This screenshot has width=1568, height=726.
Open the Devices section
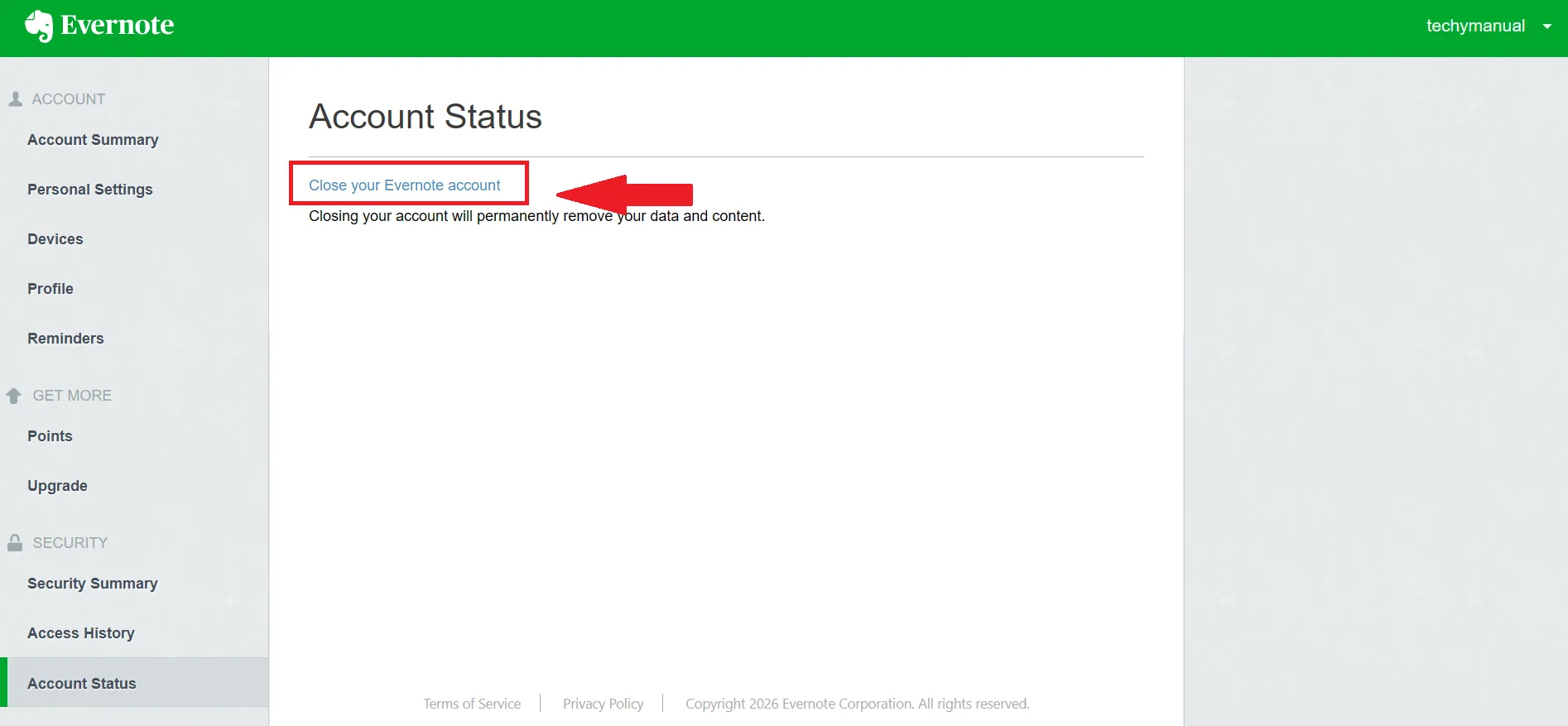click(55, 239)
